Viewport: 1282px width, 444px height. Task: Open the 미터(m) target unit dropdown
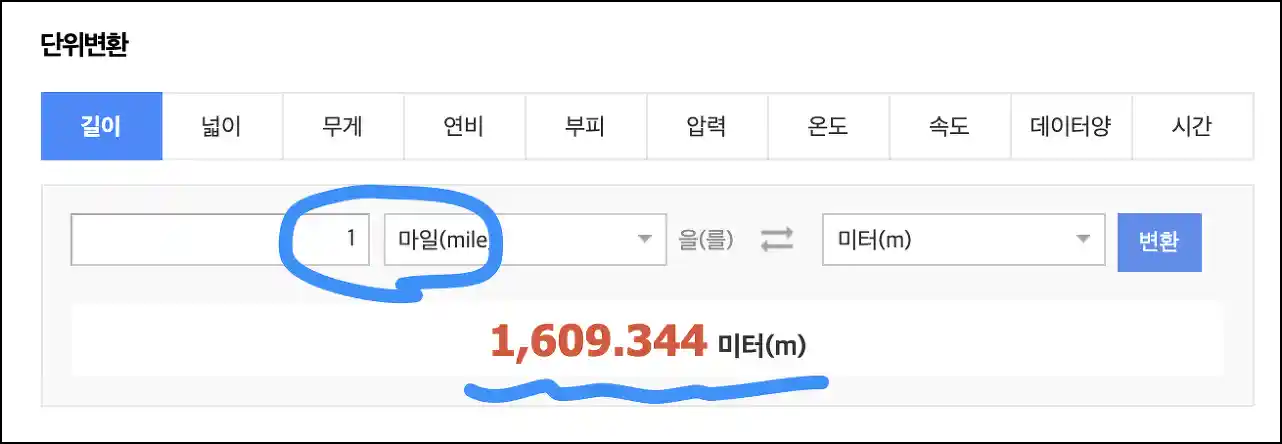(964, 239)
